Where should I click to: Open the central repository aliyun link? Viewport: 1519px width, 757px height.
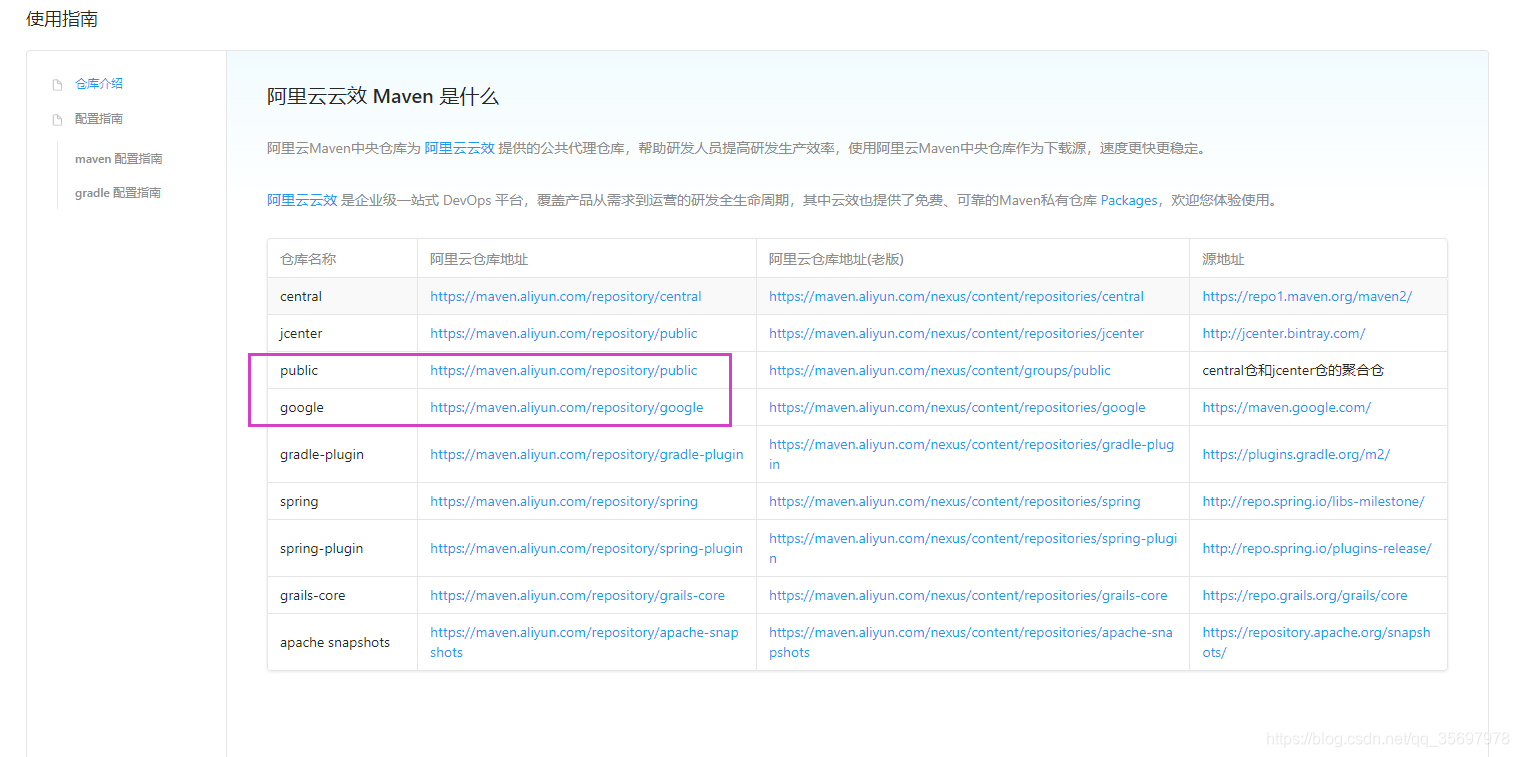(563, 296)
